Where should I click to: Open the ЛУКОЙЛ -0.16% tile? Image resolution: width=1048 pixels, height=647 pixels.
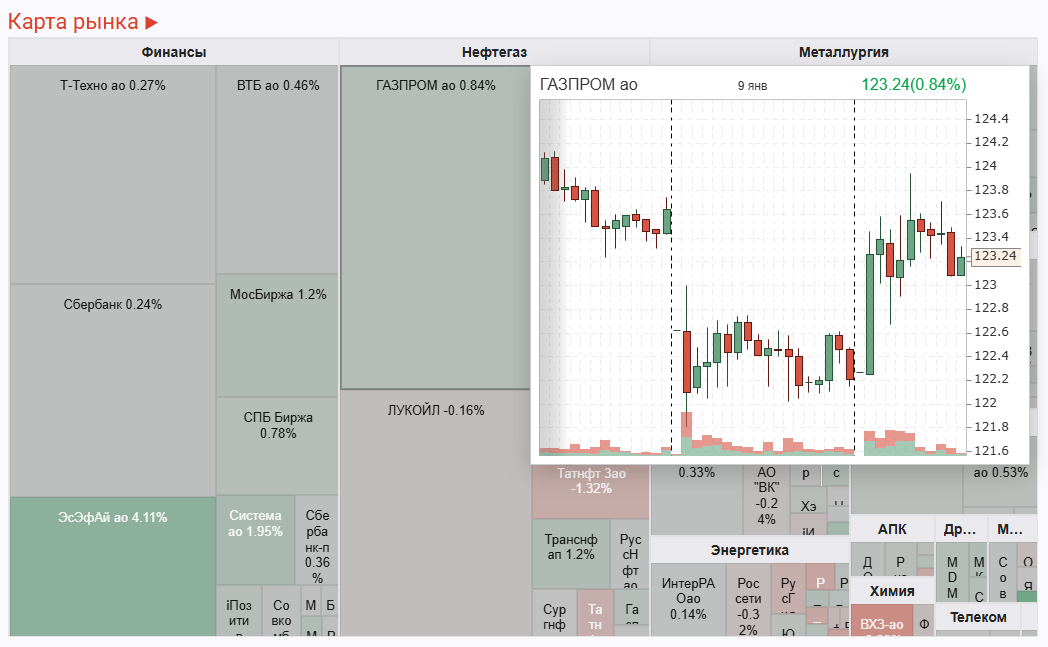(x=436, y=513)
